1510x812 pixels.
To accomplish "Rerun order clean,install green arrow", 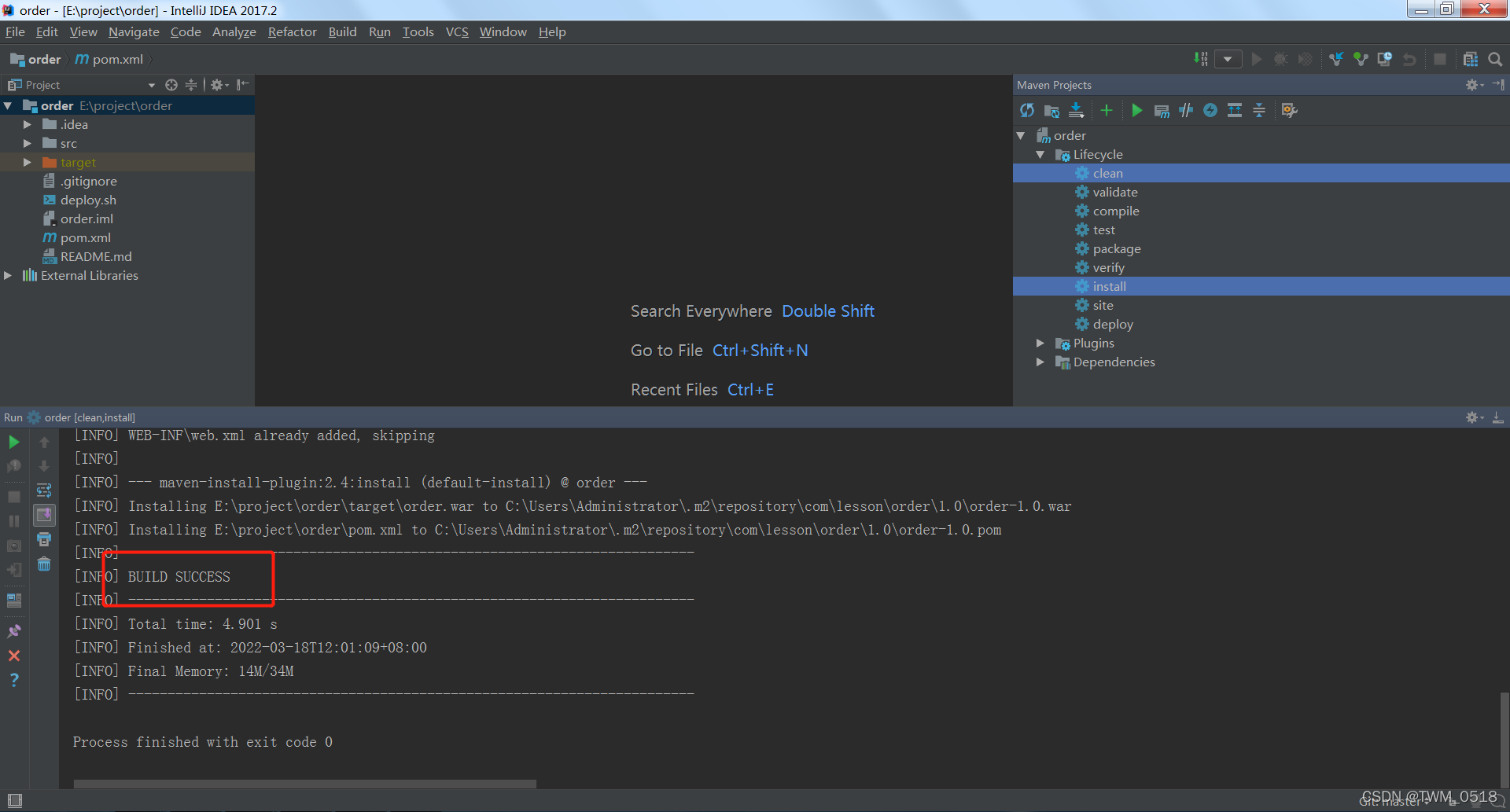I will (14, 443).
